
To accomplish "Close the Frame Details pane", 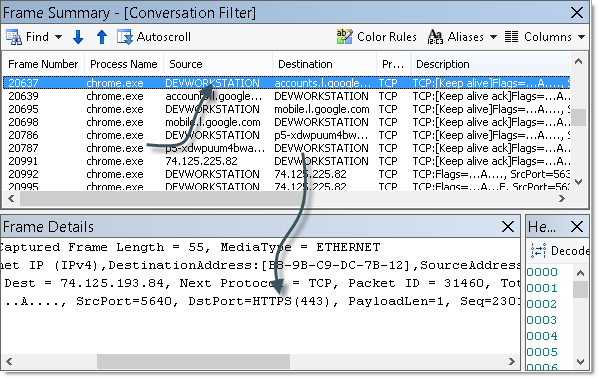I will pyautogui.click(x=508, y=227).
